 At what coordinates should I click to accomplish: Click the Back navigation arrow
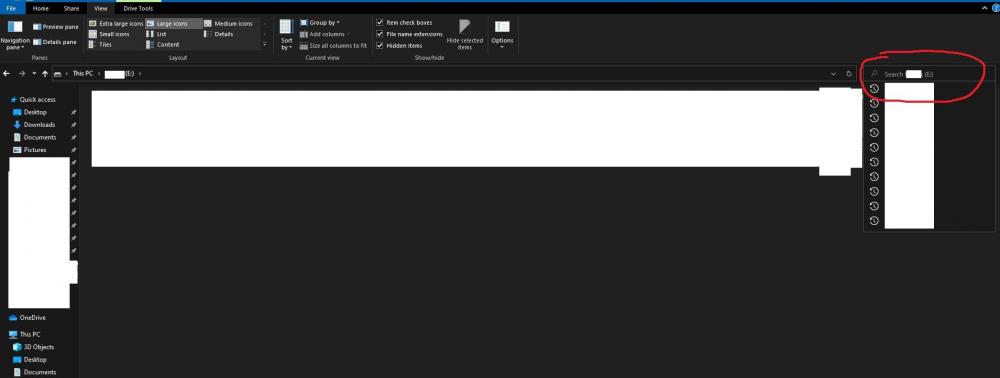click(x=6, y=74)
